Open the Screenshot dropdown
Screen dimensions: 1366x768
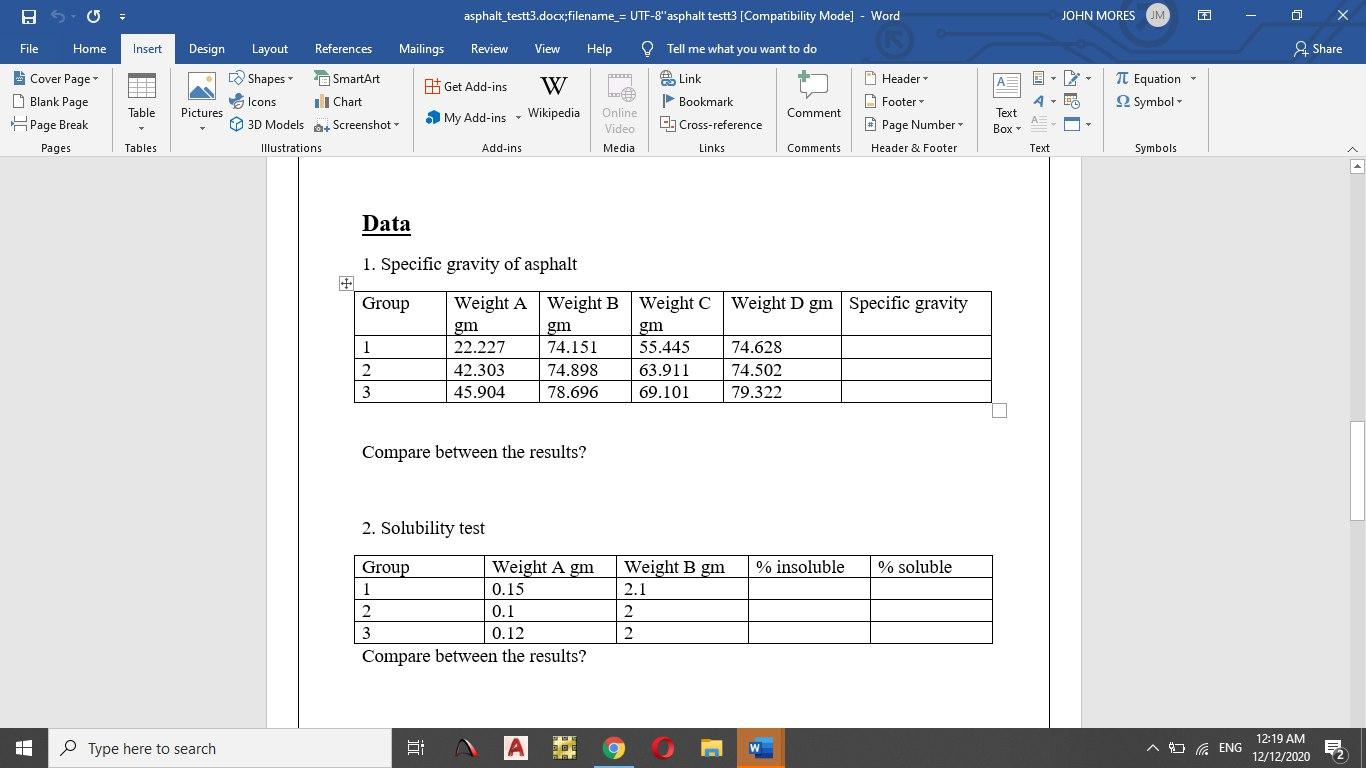pyautogui.click(x=356, y=124)
